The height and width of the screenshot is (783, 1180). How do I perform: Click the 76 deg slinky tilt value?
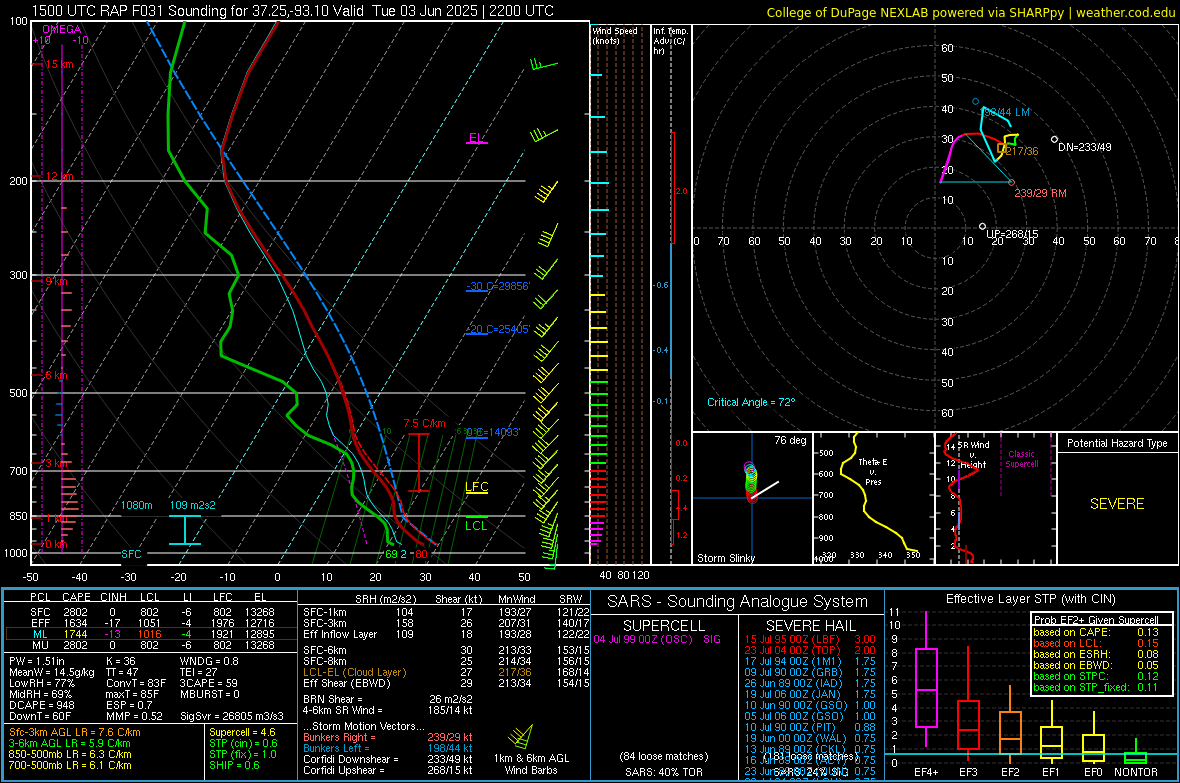click(790, 440)
